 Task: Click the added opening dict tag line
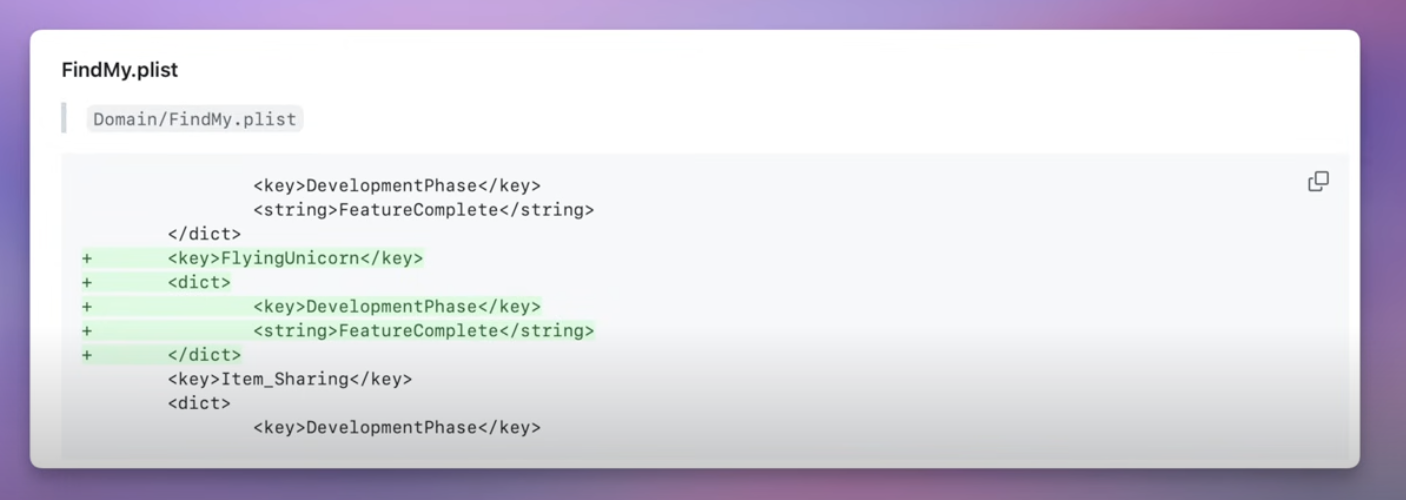click(x=199, y=282)
